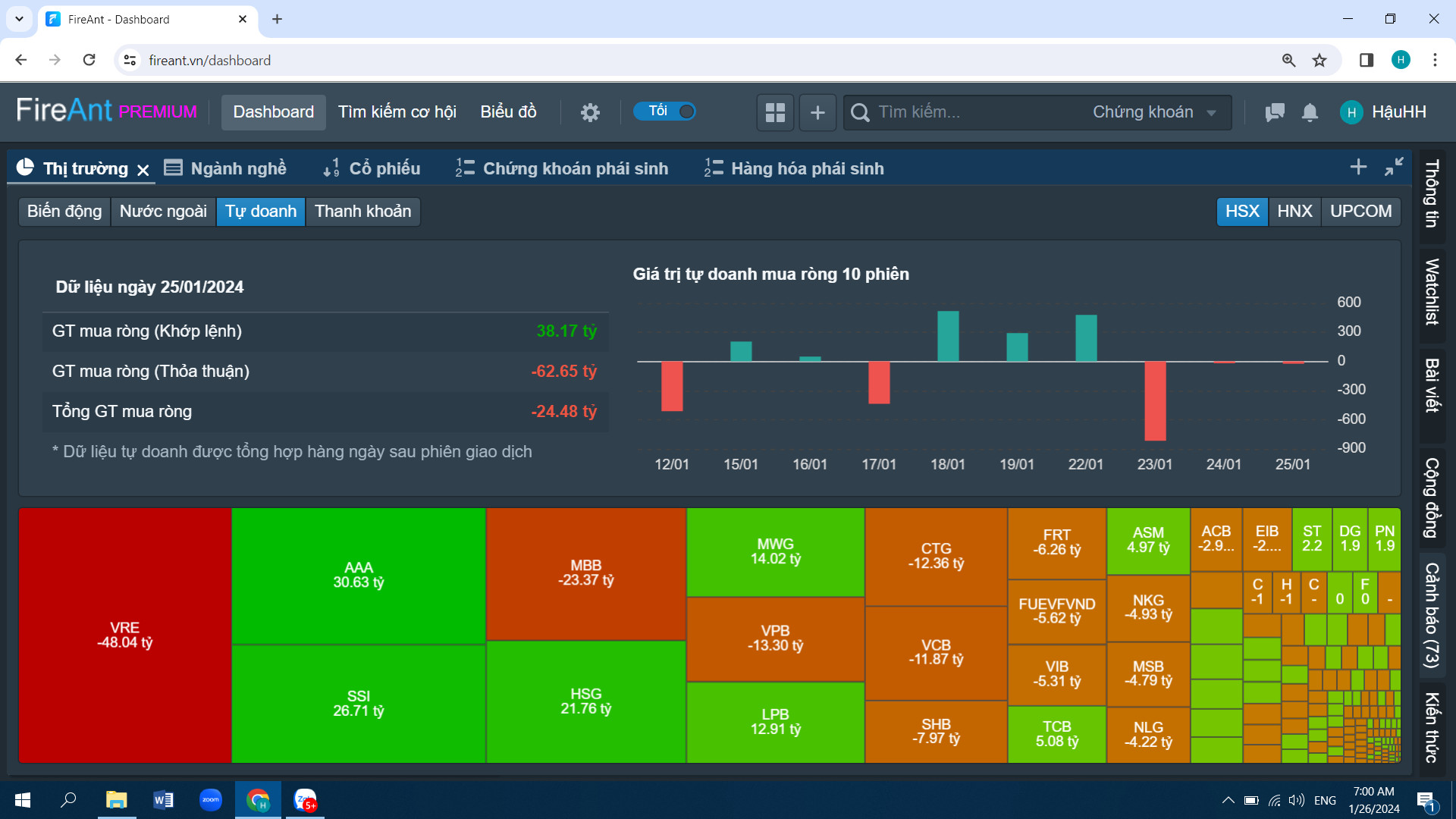The image size is (1456, 819).
Task: Click the Nước ngoài button
Action: 163,211
